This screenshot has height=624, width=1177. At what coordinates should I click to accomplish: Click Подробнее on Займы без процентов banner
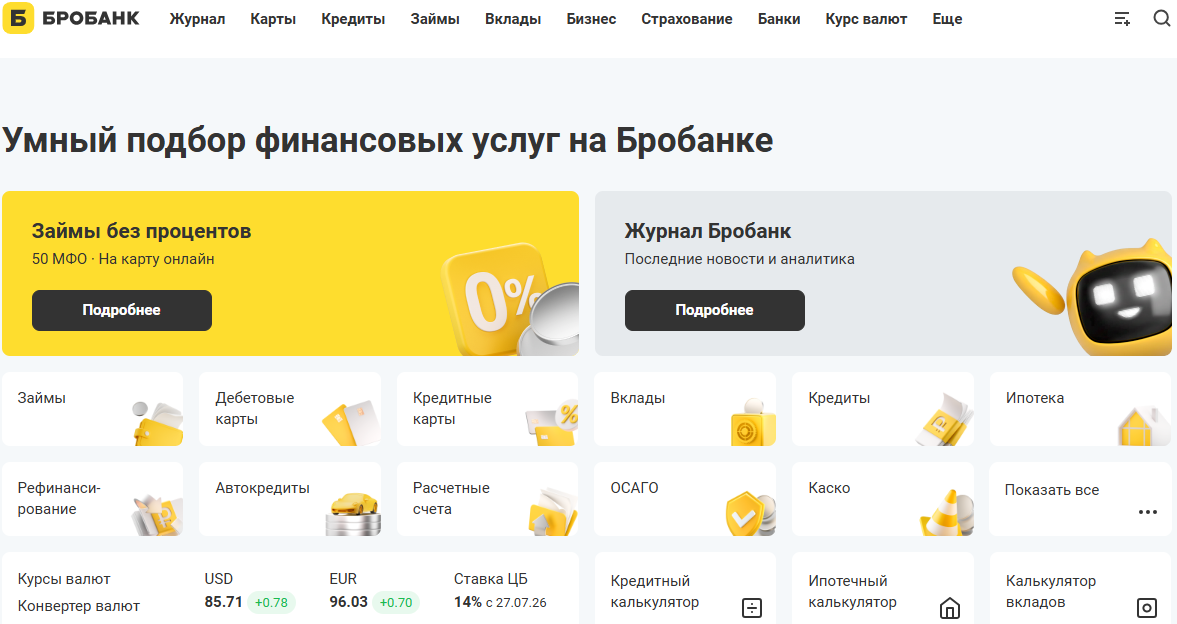click(x=122, y=310)
